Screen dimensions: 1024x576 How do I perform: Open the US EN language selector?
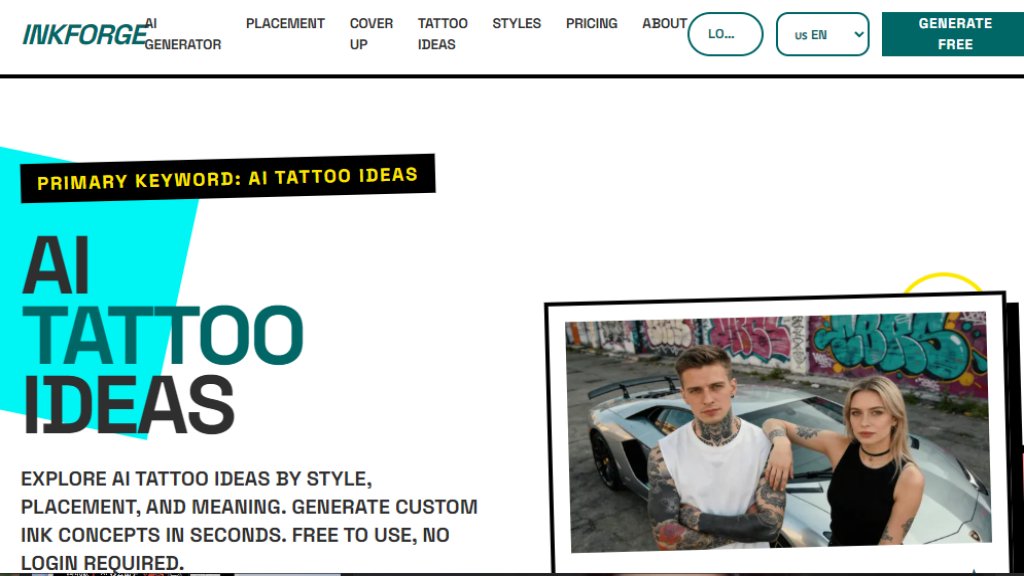point(822,34)
